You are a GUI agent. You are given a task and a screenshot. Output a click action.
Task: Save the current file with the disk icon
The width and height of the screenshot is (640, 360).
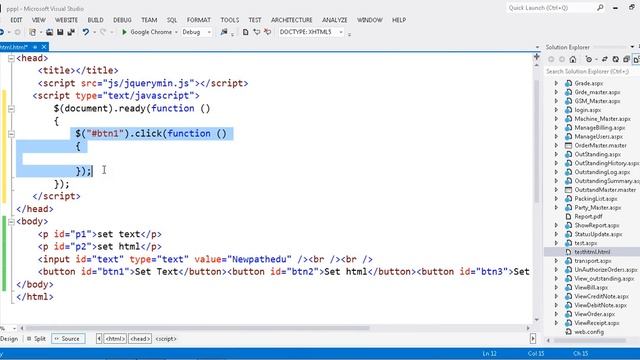click(x=60, y=32)
